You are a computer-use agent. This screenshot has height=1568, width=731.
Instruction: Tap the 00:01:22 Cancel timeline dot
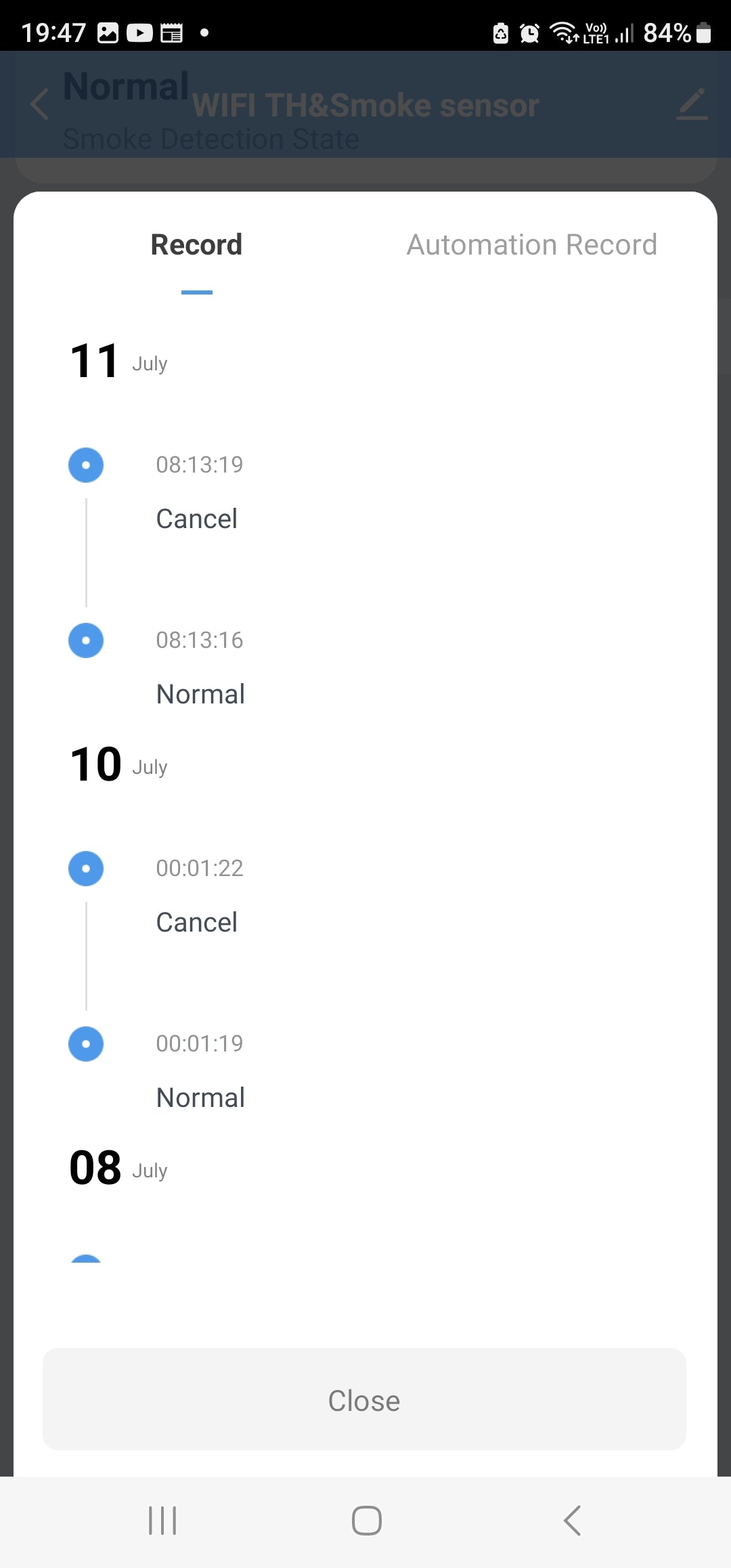tap(86, 869)
